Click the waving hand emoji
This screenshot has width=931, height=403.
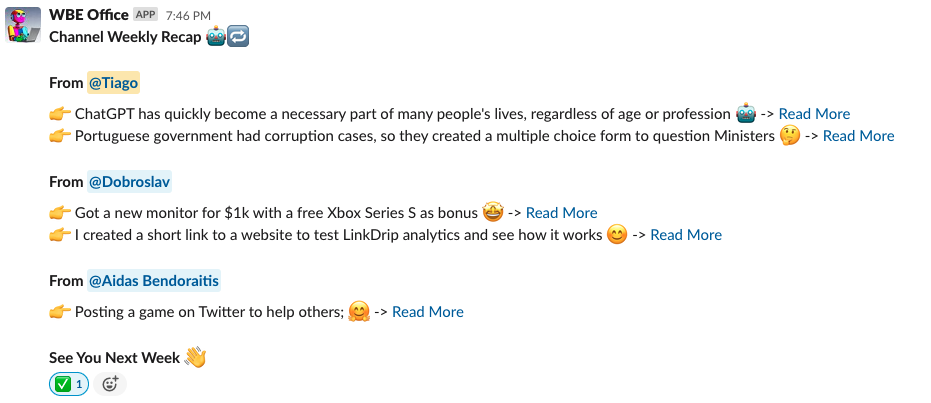click(x=195, y=357)
